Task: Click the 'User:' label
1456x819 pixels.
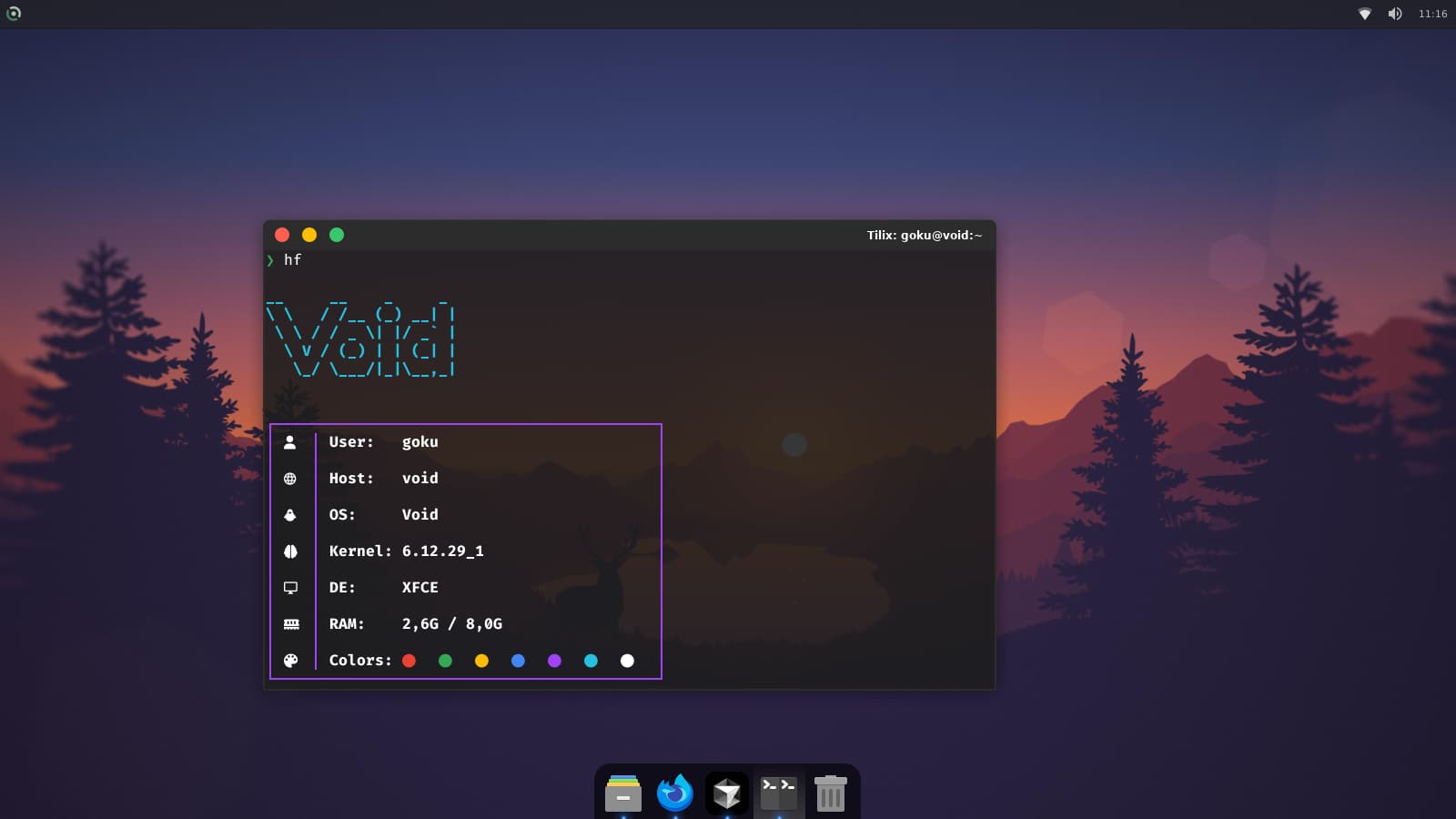Action: coord(351,442)
